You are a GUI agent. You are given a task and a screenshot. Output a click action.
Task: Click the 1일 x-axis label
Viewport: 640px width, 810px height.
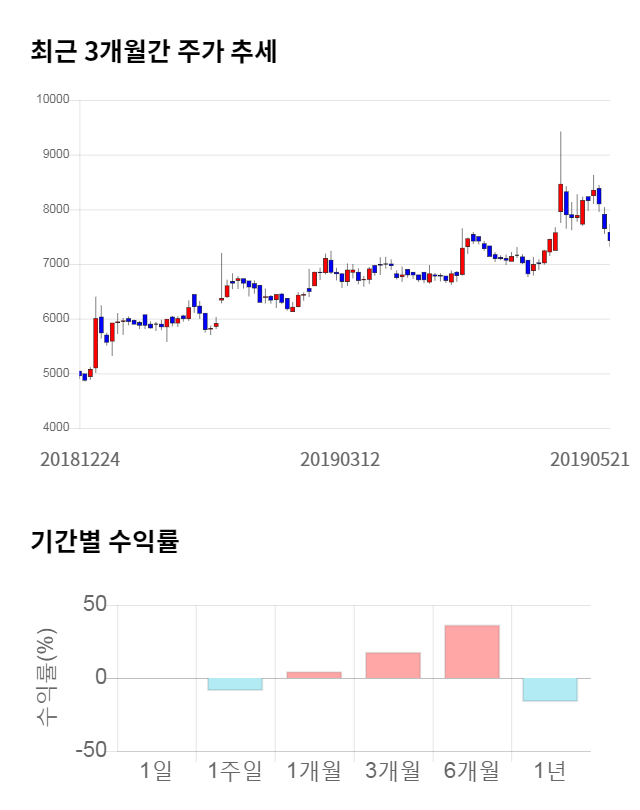tap(156, 771)
